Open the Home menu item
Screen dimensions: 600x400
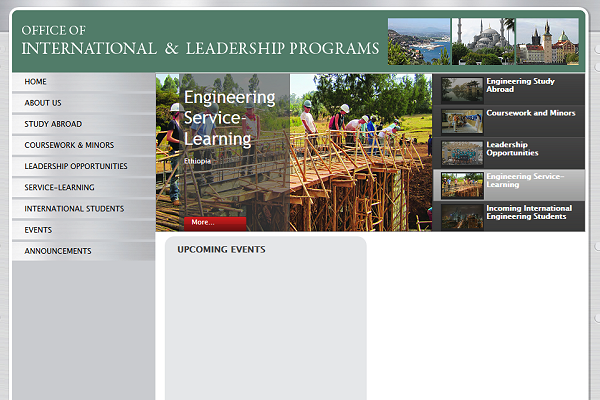pos(83,82)
